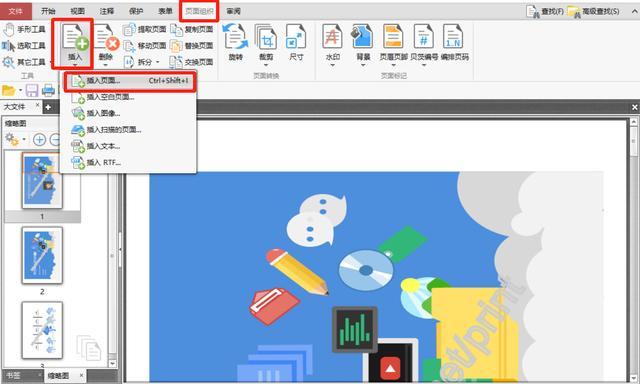
Task: Click Split document (拆分) icon
Action: [129, 62]
